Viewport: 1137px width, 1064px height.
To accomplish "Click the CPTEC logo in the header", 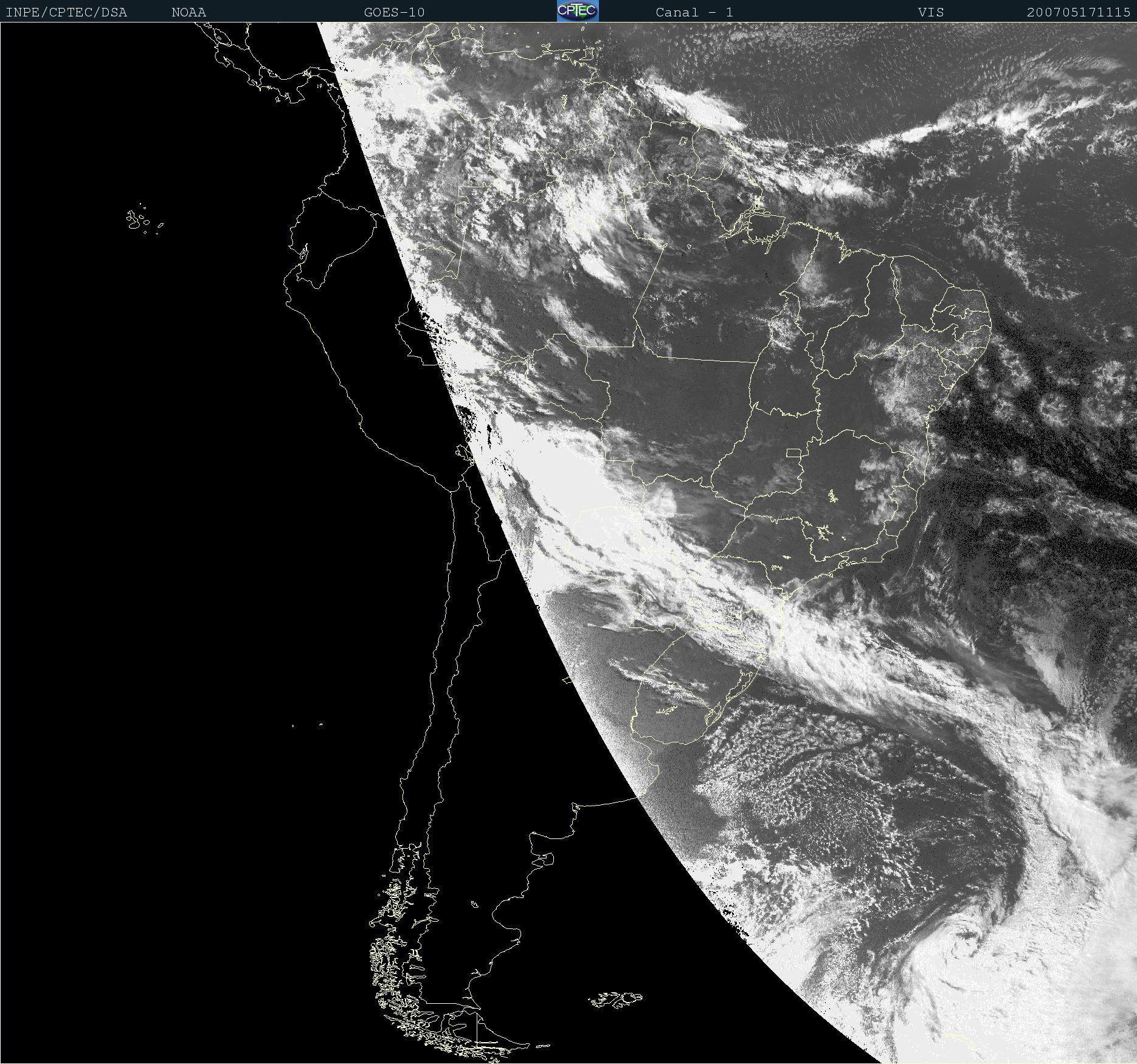I will (578, 11).
